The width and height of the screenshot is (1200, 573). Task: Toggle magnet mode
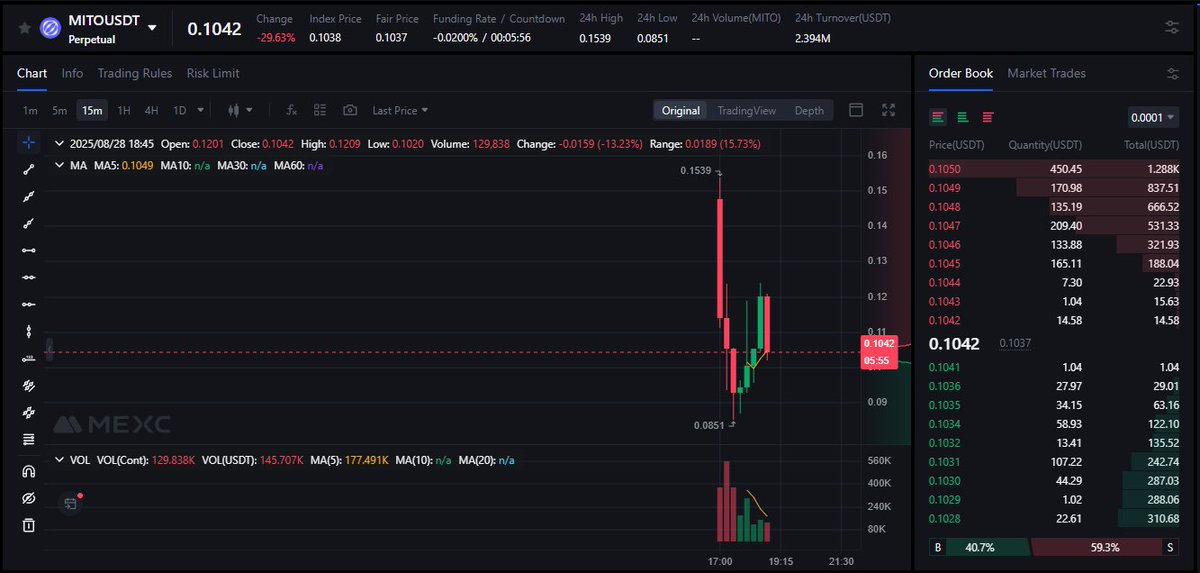29,471
